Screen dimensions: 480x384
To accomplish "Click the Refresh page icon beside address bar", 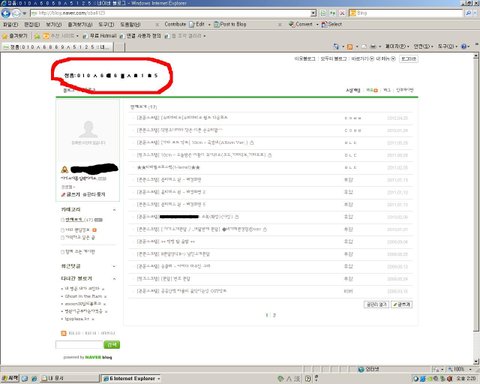I will tap(333, 13).
